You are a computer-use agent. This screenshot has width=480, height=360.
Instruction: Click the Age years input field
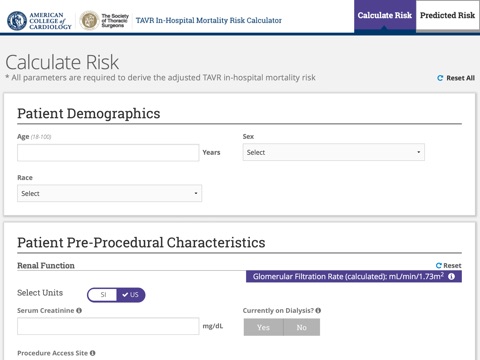(108, 153)
